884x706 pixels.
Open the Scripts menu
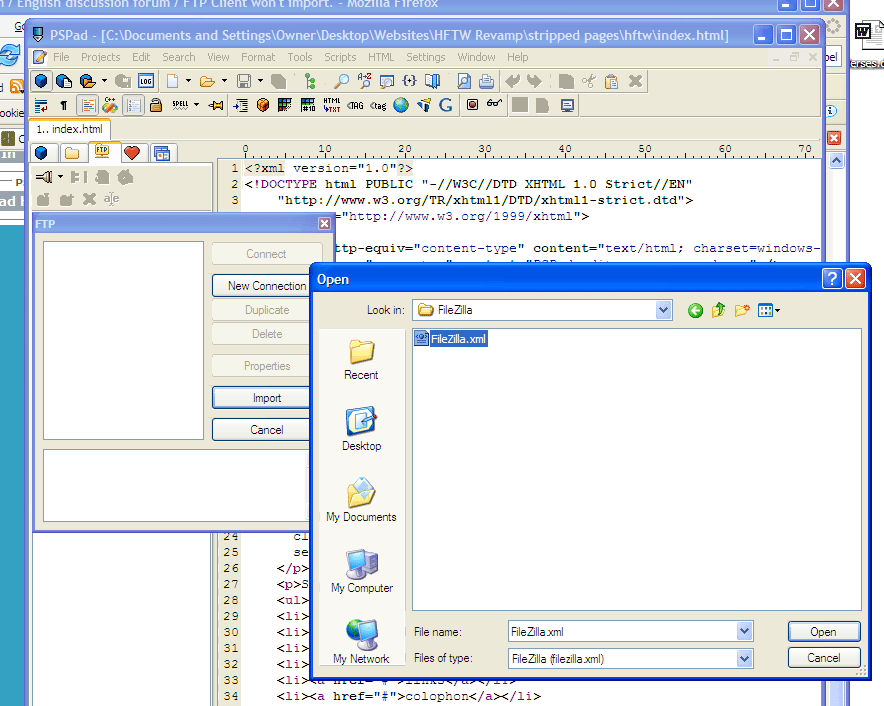(x=340, y=57)
